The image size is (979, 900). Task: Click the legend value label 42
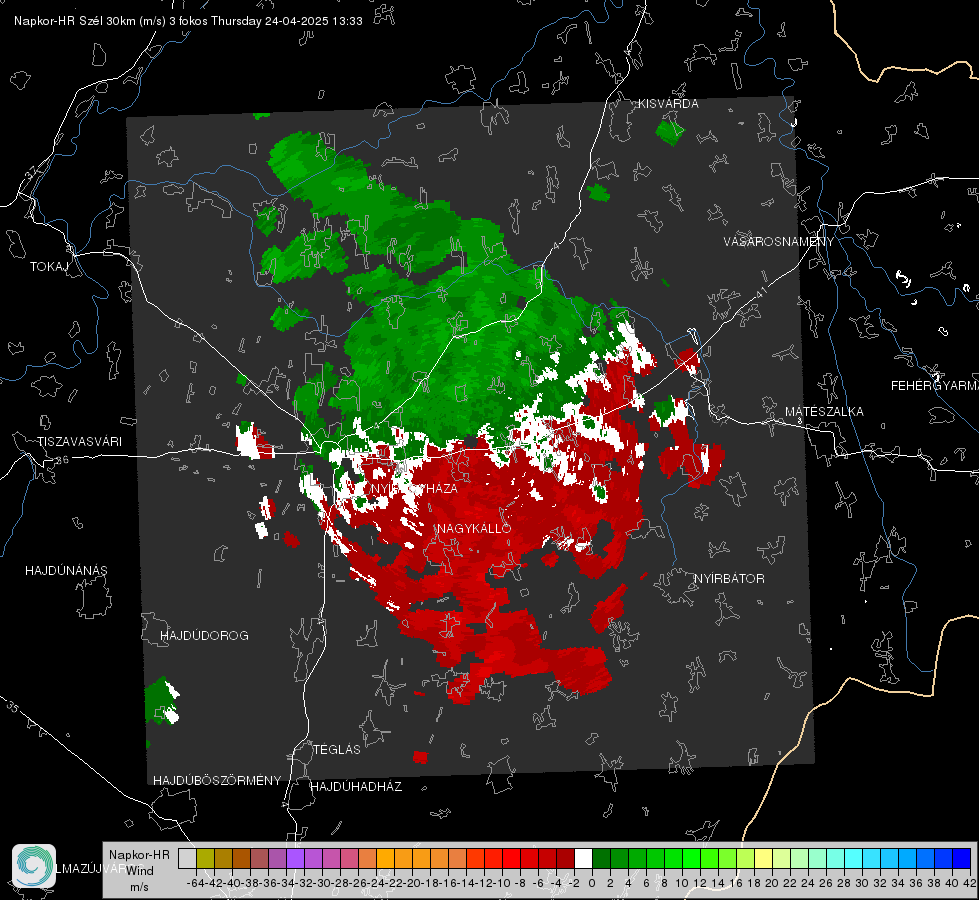970,883
